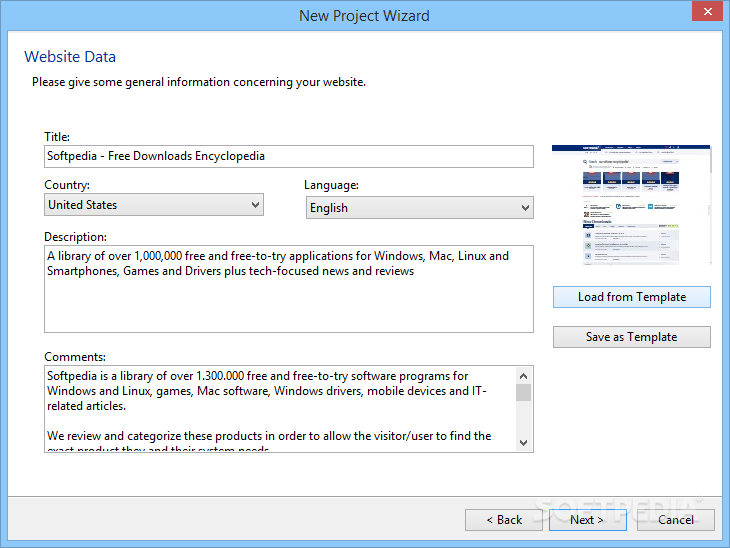Click the Comments scrollbar up arrow
730x548 pixels.
coord(523,376)
